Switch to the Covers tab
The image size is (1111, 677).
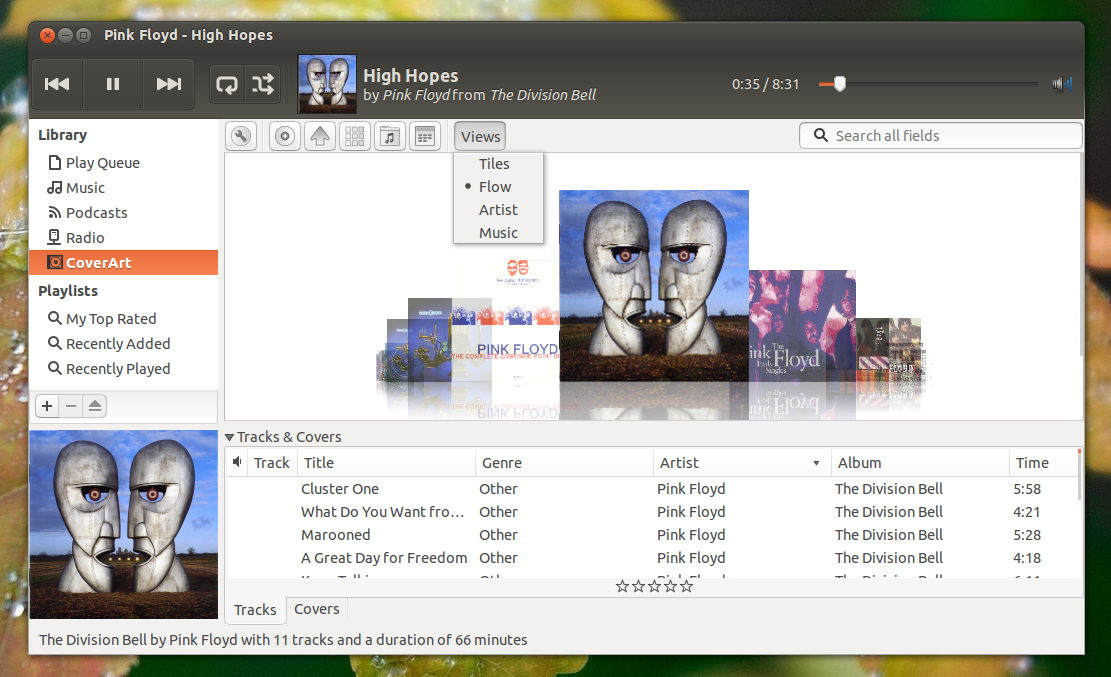click(317, 609)
